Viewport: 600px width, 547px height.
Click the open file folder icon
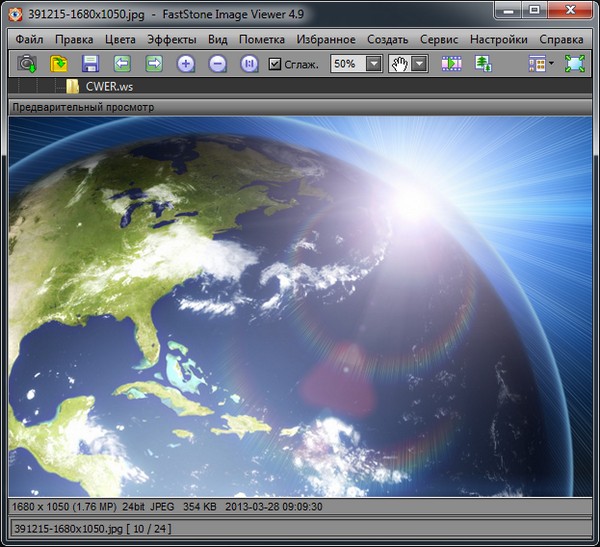pos(59,64)
